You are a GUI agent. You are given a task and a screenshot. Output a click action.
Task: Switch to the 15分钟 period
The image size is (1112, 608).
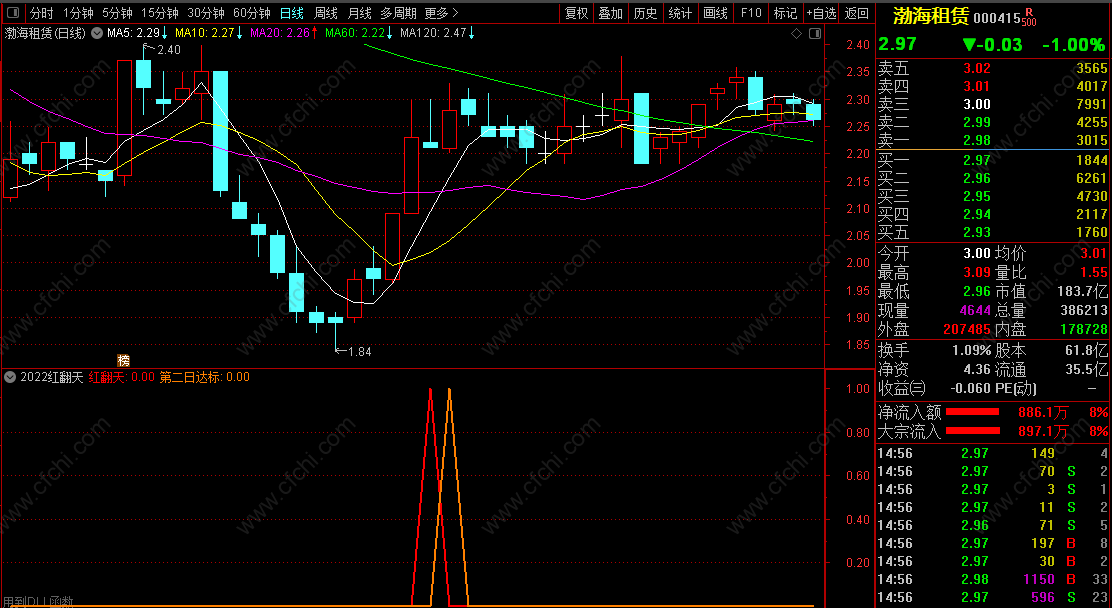pos(160,13)
